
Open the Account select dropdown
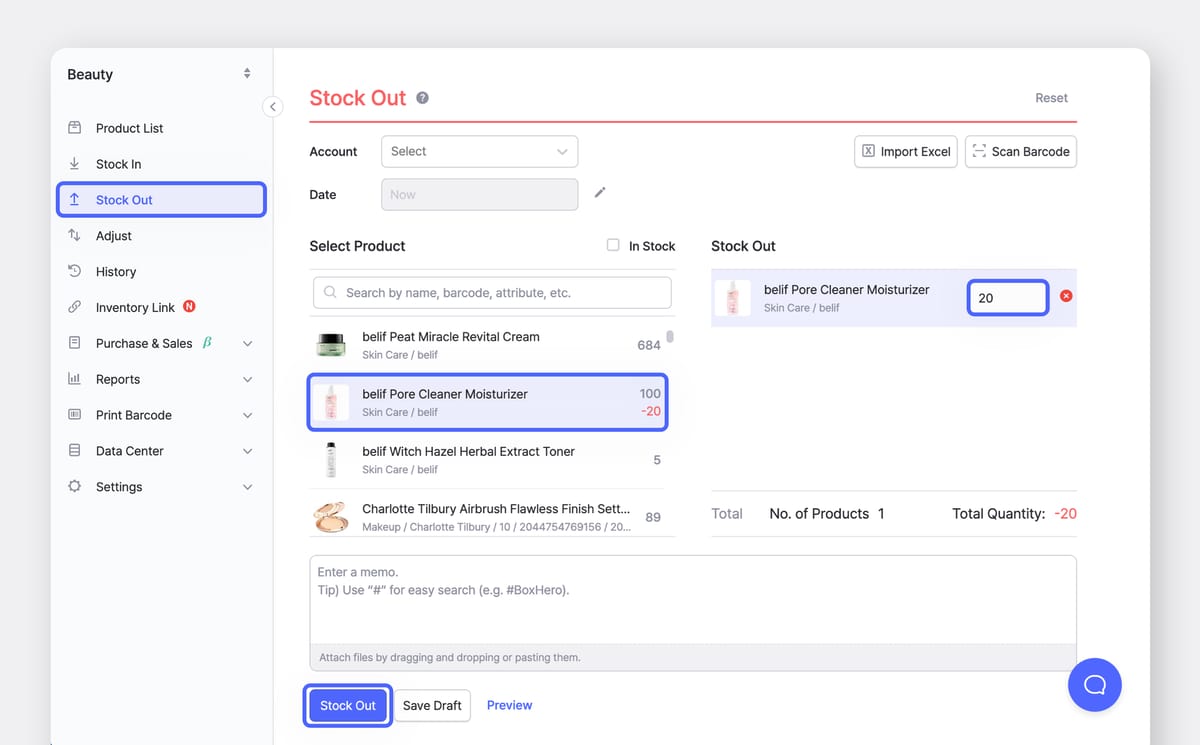tap(479, 152)
